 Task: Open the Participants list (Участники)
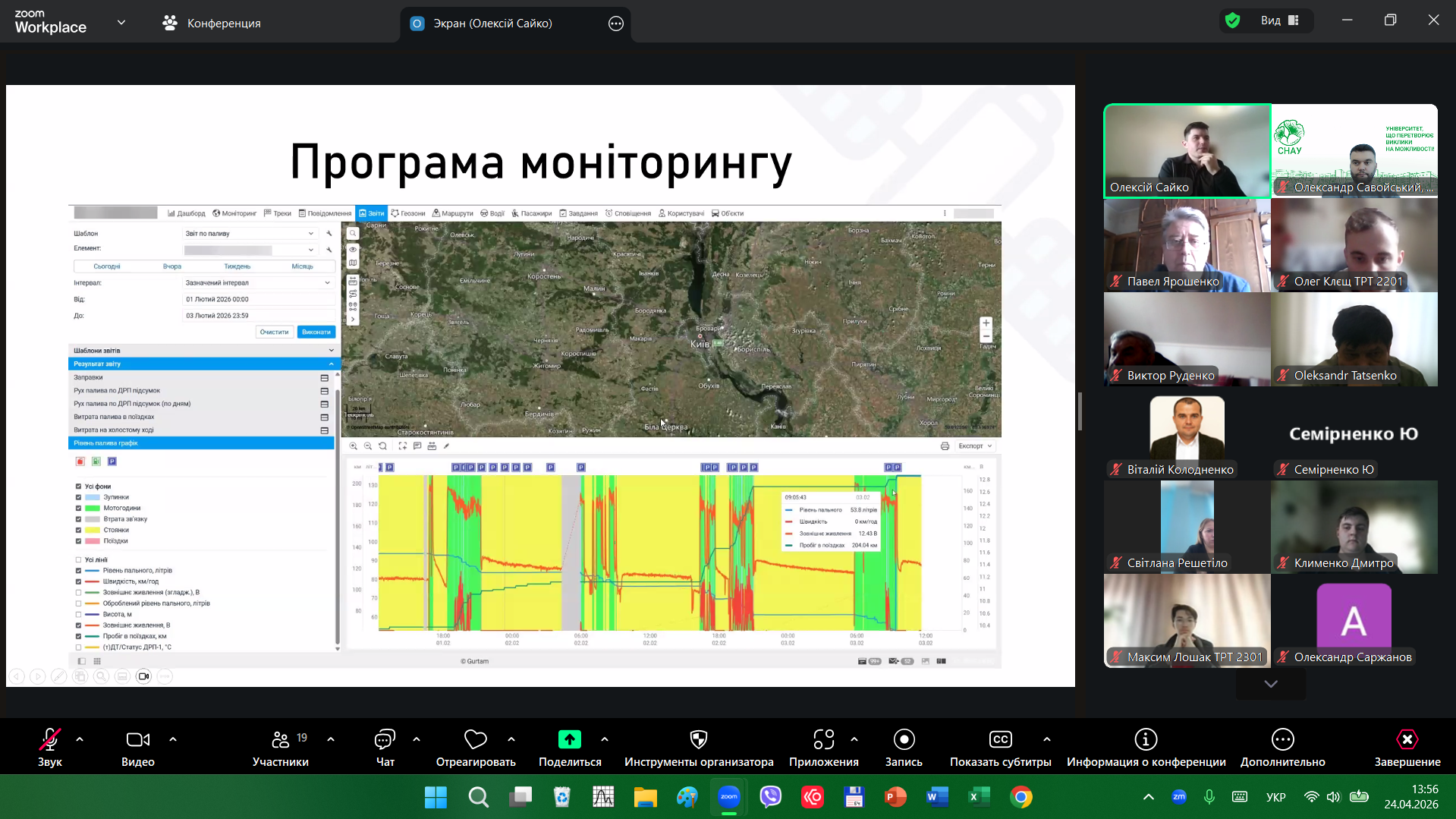click(280, 740)
